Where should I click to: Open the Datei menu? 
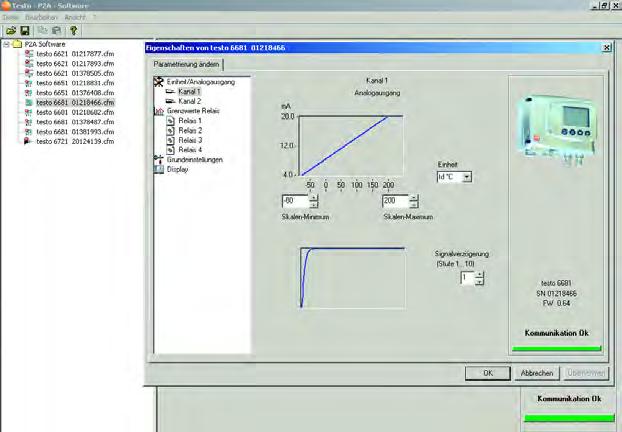click(x=10, y=17)
